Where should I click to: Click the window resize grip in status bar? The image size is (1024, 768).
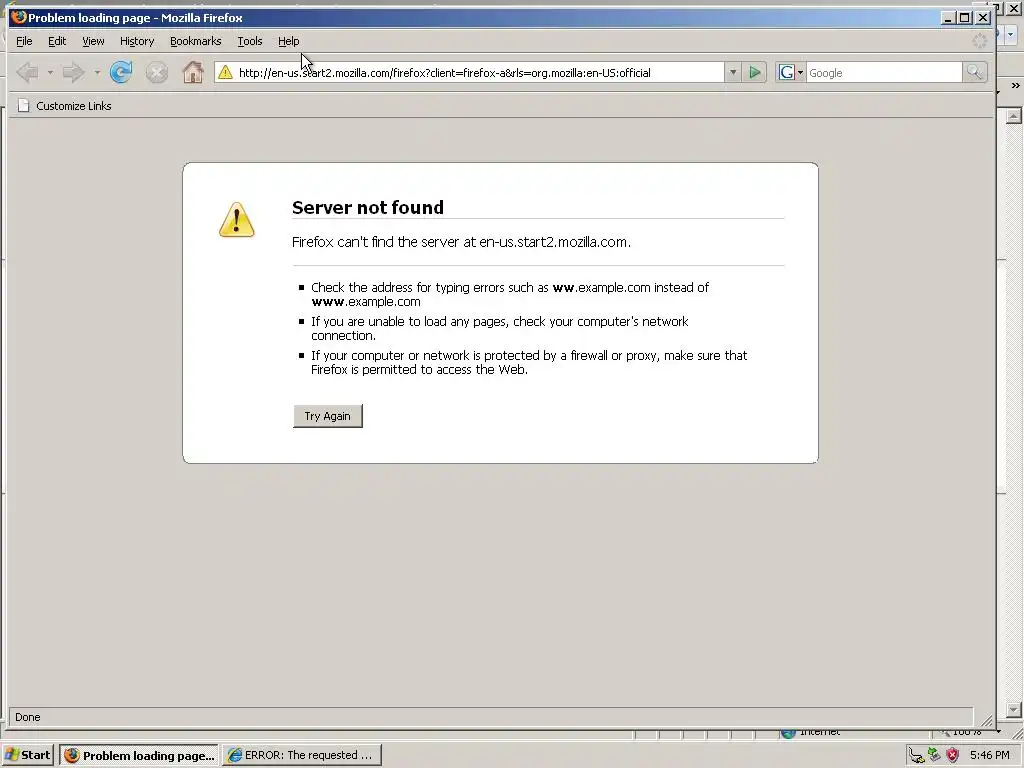pyautogui.click(x=986, y=720)
